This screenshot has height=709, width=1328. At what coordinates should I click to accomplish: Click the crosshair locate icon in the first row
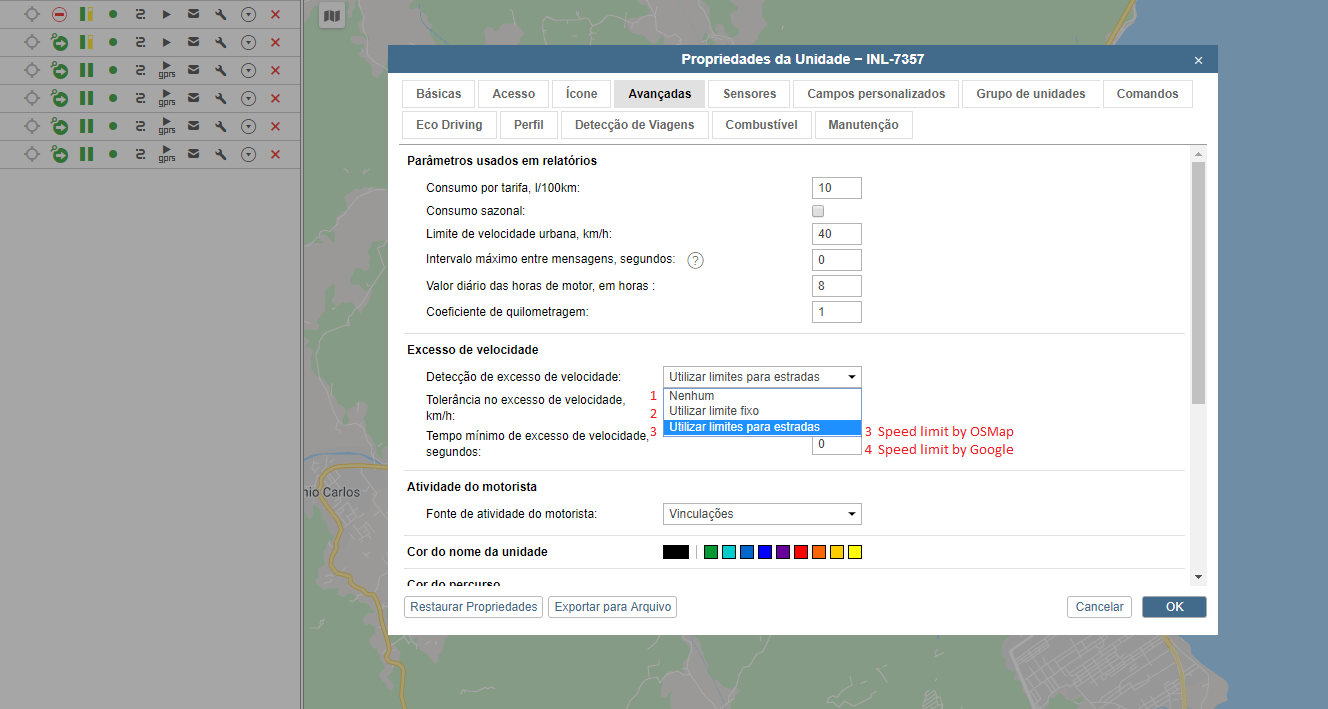point(32,15)
